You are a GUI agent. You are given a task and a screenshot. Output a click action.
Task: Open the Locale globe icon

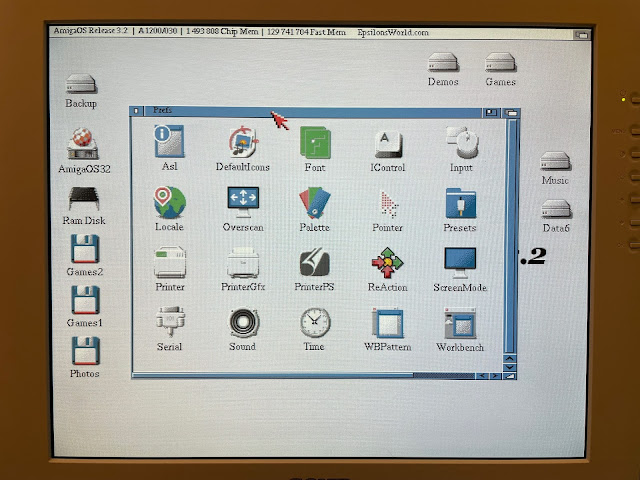click(169, 202)
